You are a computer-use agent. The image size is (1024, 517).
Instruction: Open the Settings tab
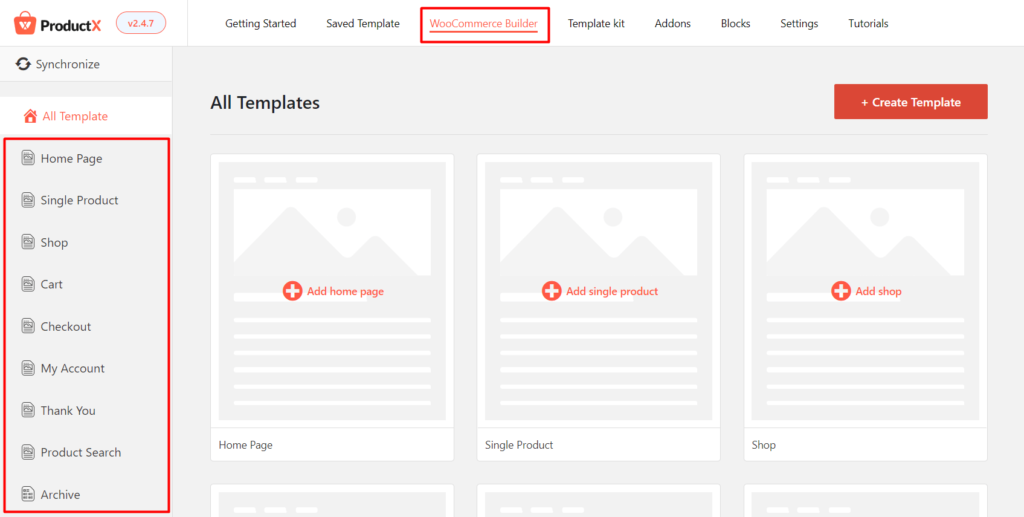(x=799, y=24)
